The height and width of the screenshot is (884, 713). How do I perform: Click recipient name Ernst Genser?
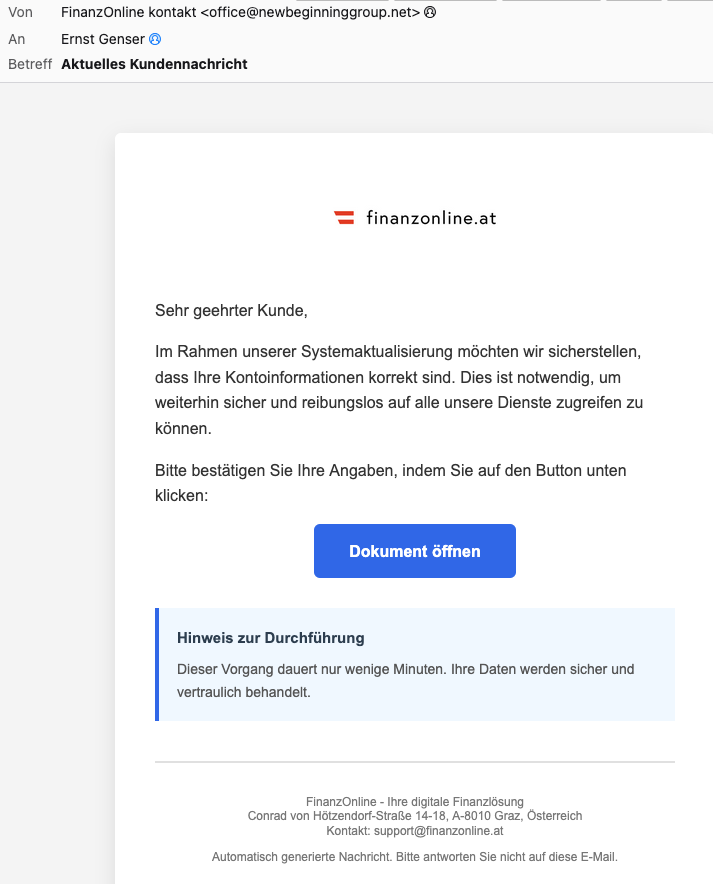tap(103, 39)
